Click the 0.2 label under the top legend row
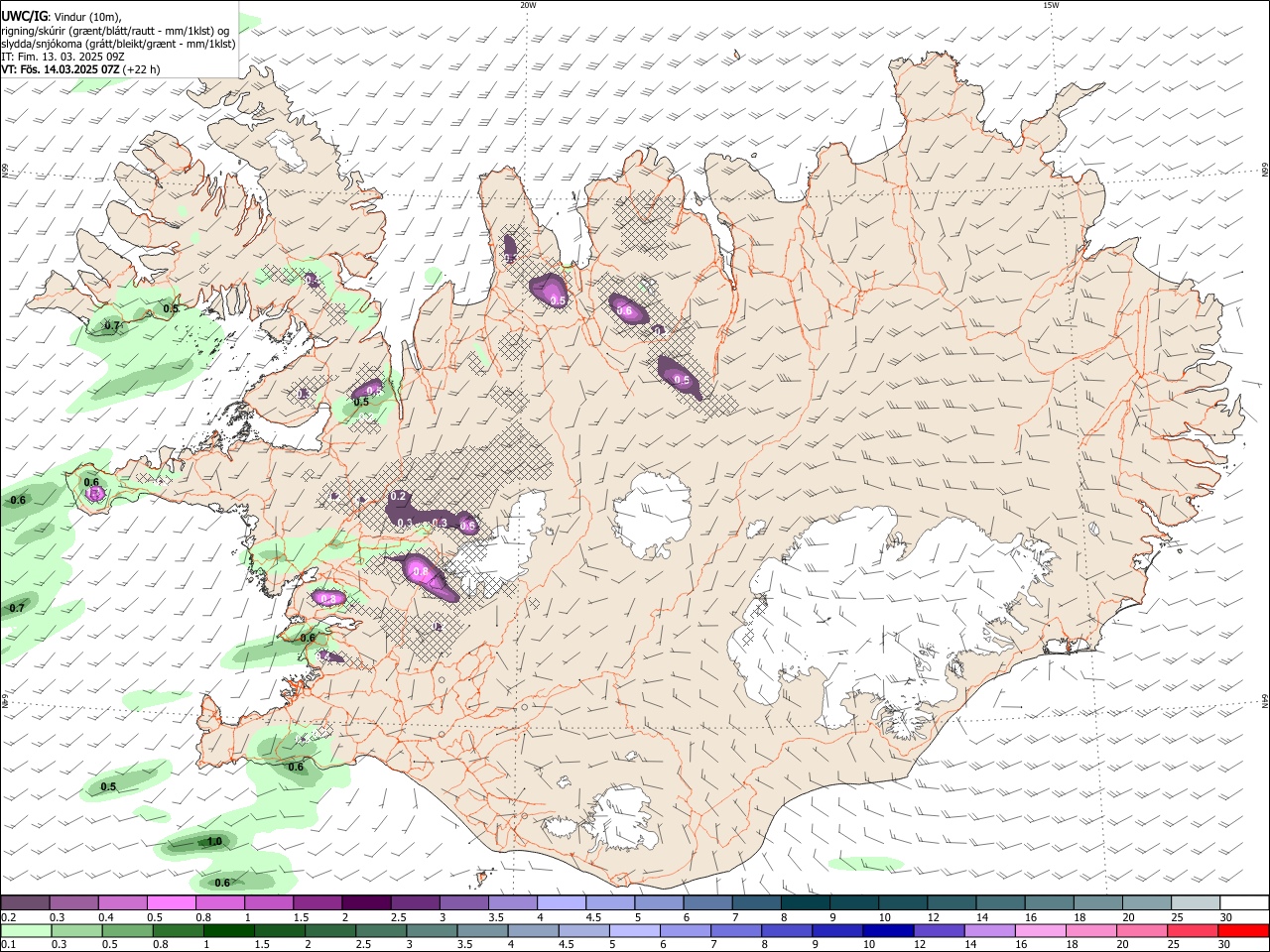1270x952 pixels. 7,917
